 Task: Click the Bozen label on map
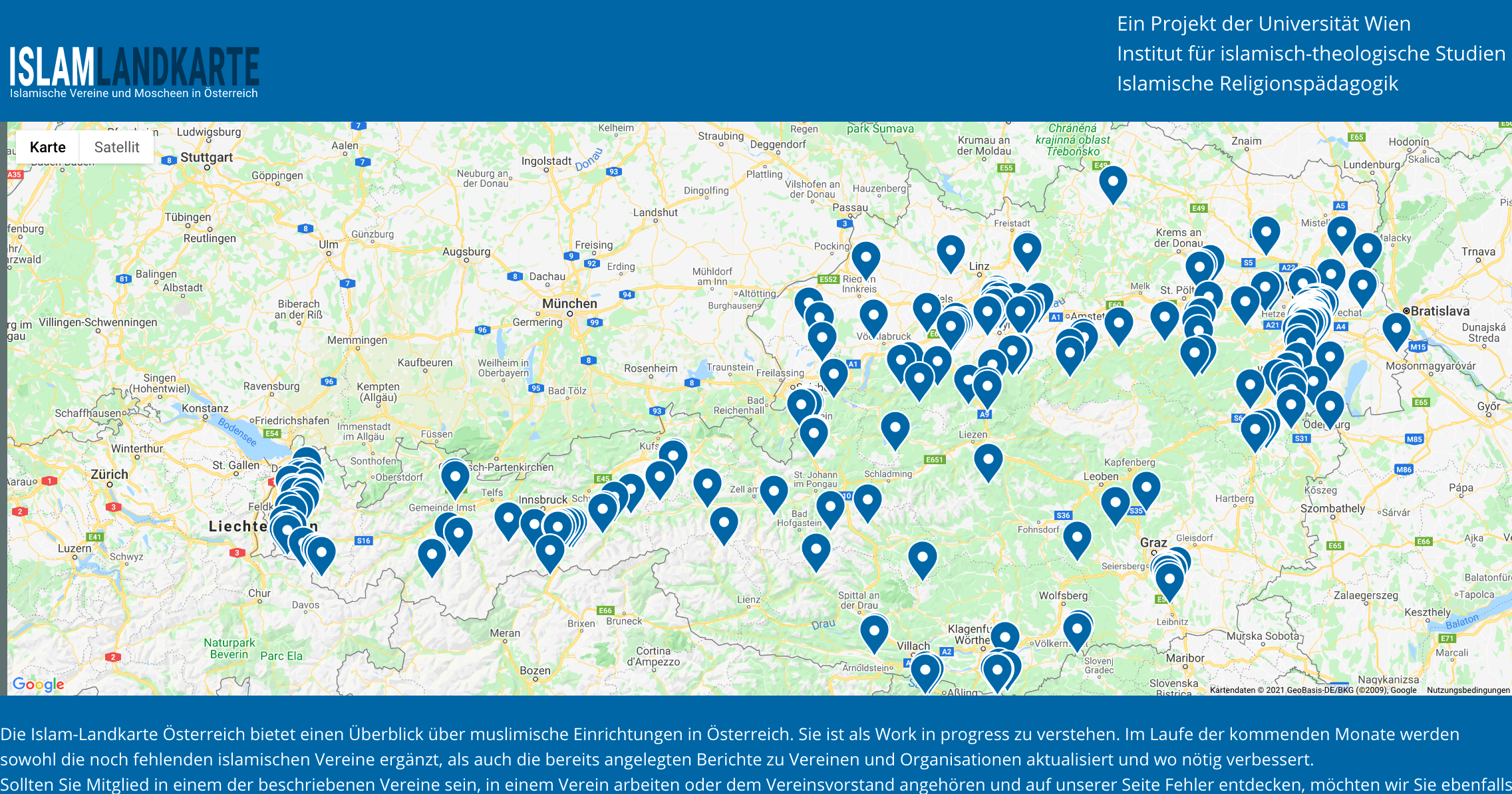(535, 670)
